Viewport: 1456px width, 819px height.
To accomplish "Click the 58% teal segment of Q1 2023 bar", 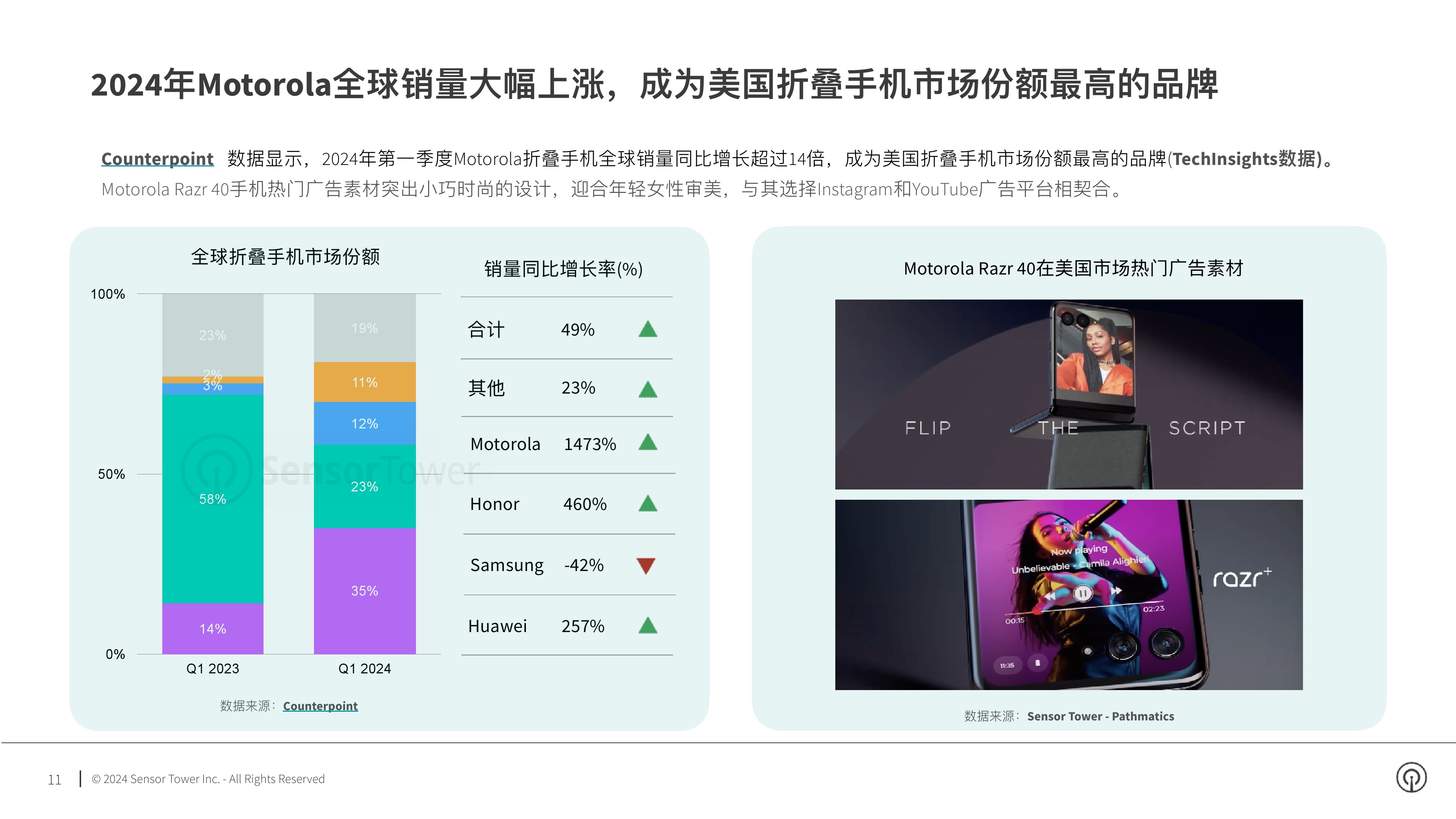I will coord(212,499).
